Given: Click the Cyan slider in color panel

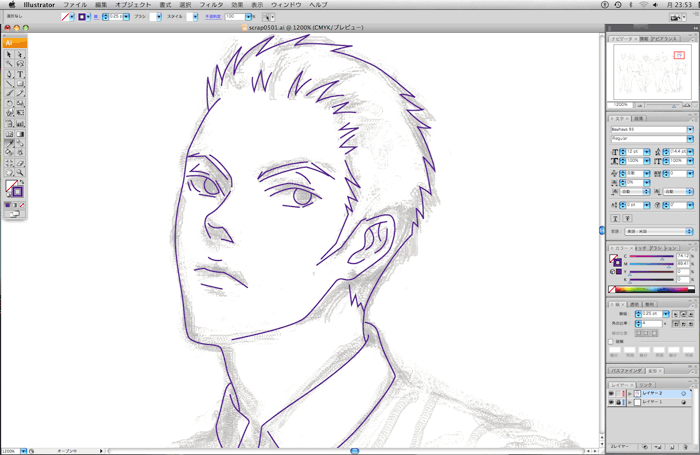Looking at the screenshot, I should (652, 256).
